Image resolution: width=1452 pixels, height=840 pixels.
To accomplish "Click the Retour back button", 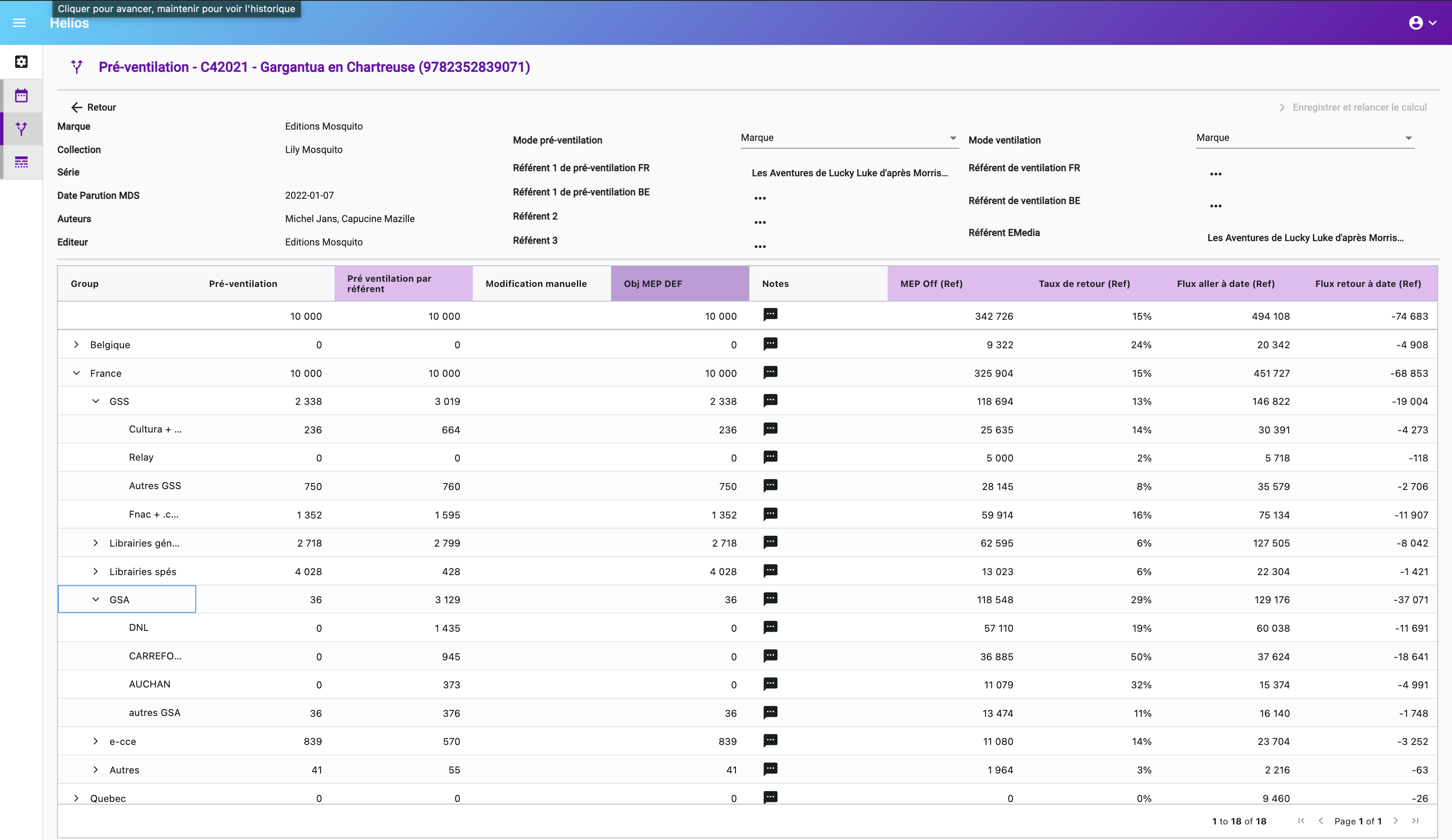I will pyautogui.click(x=93, y=107).
